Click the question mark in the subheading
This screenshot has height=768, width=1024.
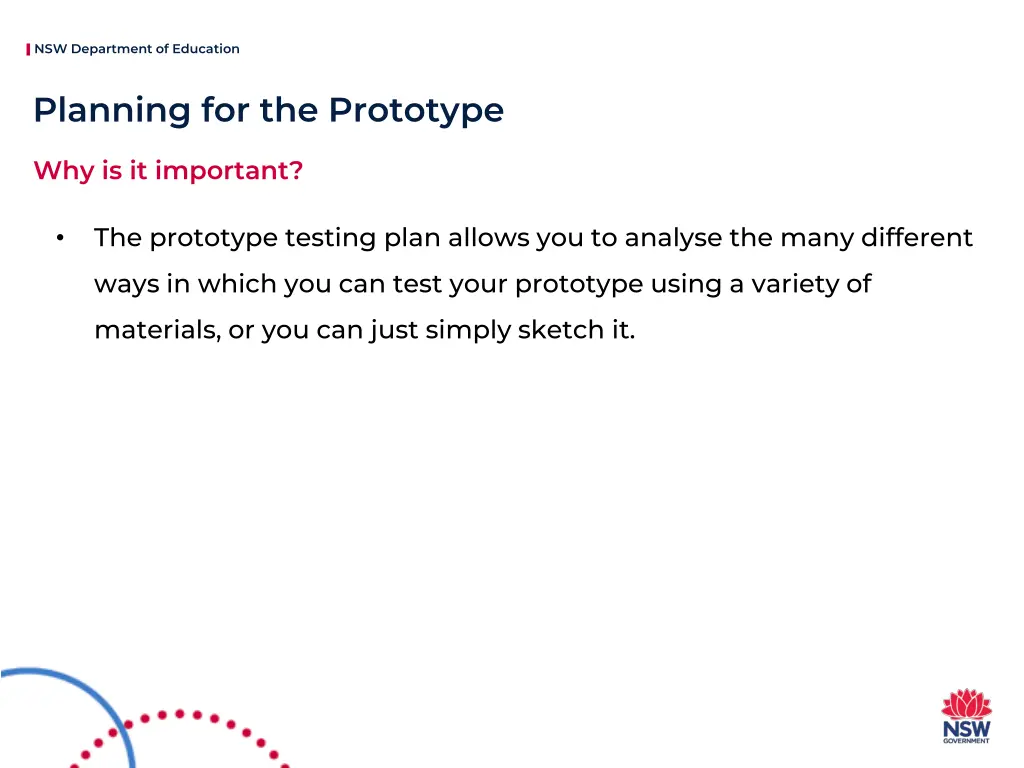(x=296, y=170)
